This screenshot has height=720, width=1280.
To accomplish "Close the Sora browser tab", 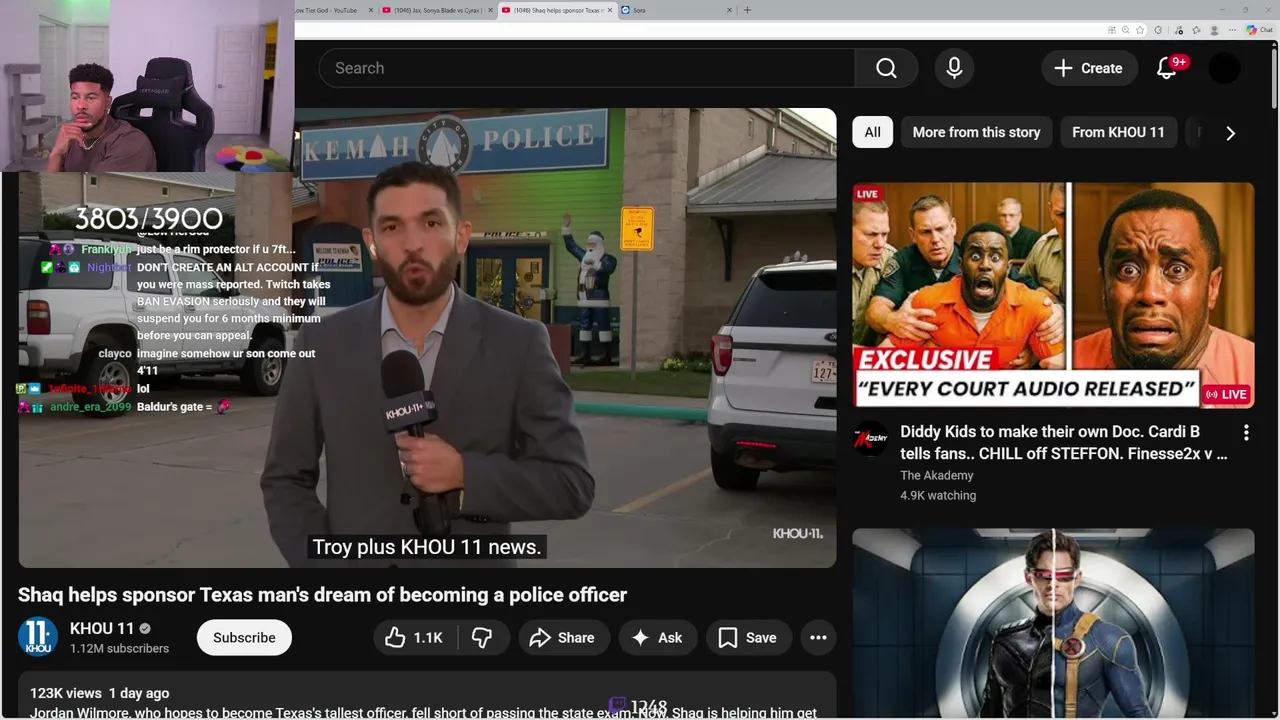I will 729,10.
